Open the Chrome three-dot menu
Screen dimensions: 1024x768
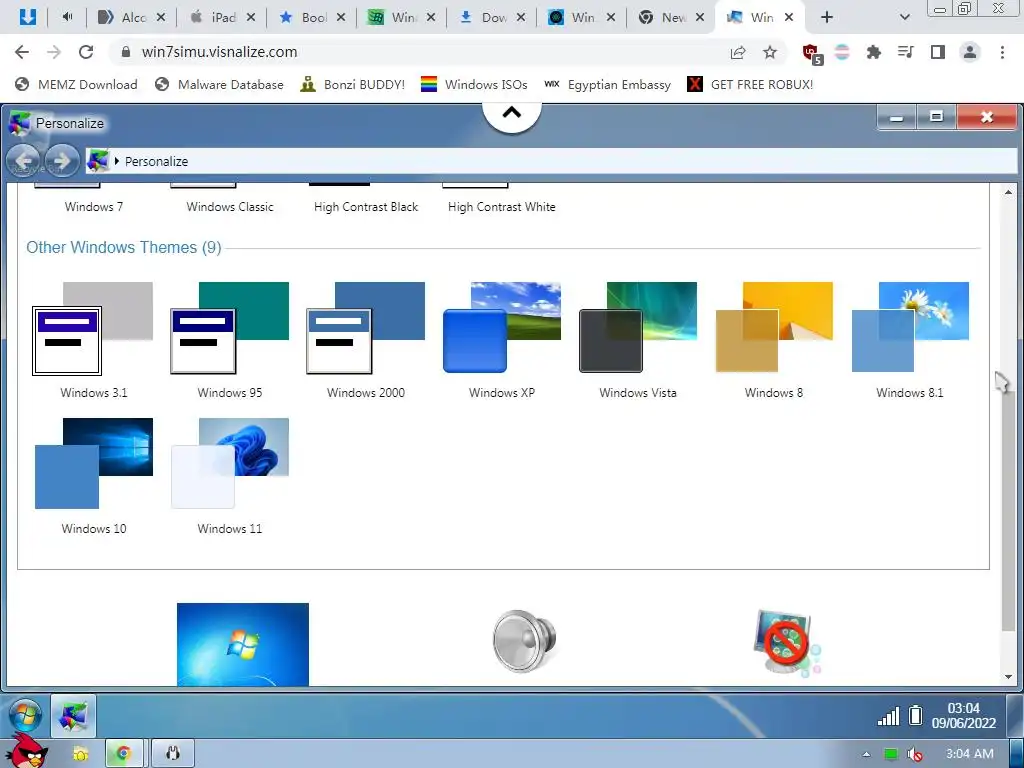pos(1002,52)
